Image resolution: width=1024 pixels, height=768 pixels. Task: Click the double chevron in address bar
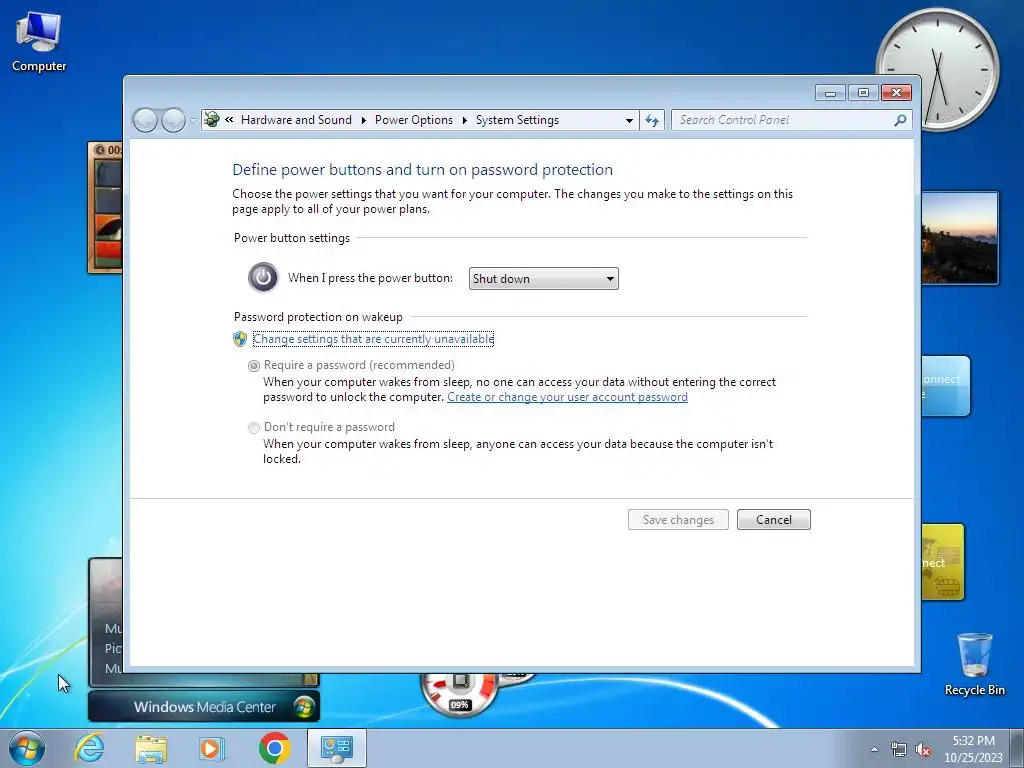click(229, 120)
